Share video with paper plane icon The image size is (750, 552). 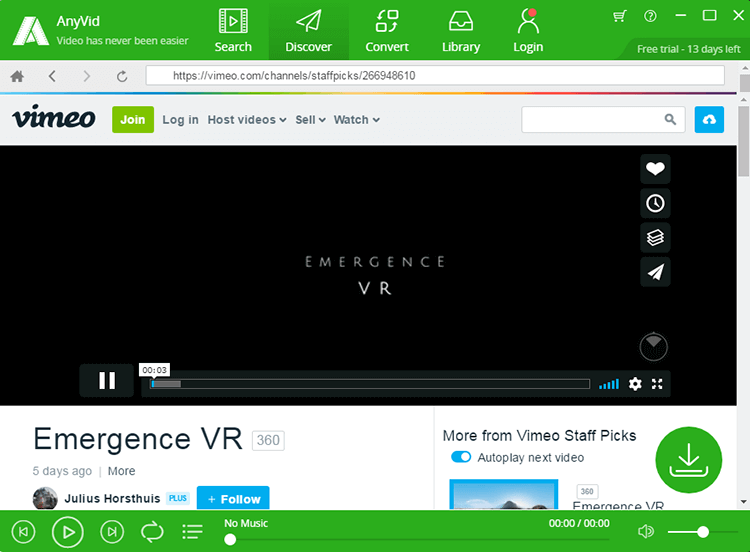(x=655, y=272)
